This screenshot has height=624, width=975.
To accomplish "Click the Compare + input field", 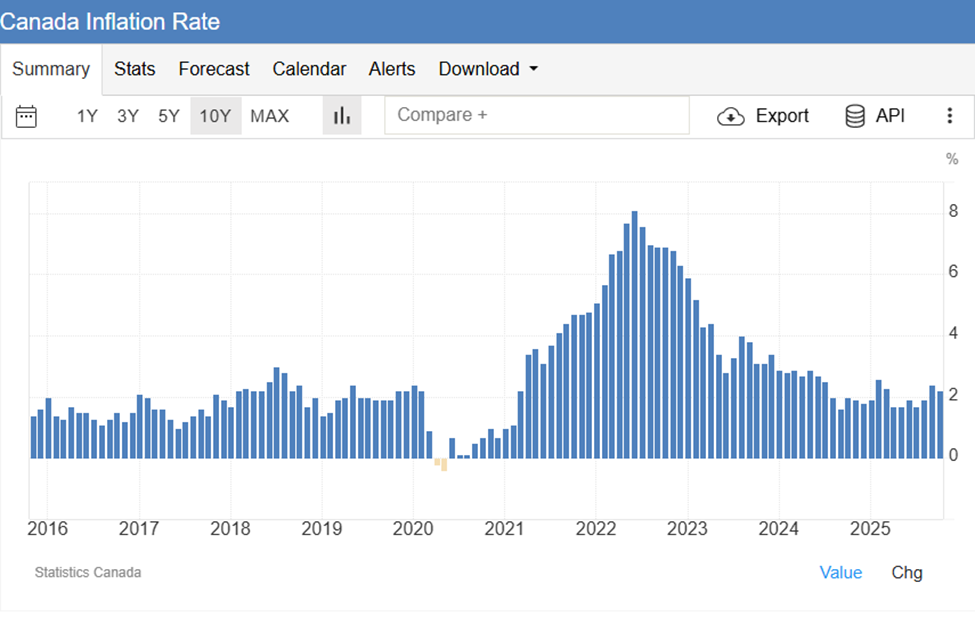I will coord(537,115).
